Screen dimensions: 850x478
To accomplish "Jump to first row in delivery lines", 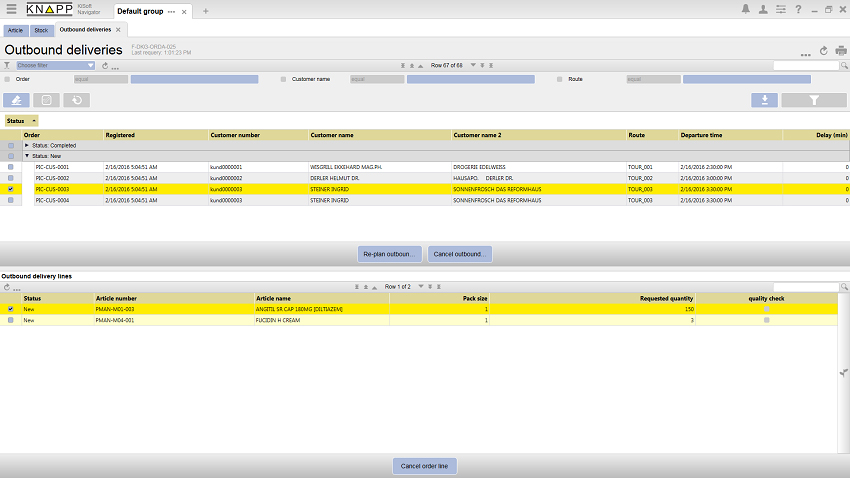I will click(357, 287).
